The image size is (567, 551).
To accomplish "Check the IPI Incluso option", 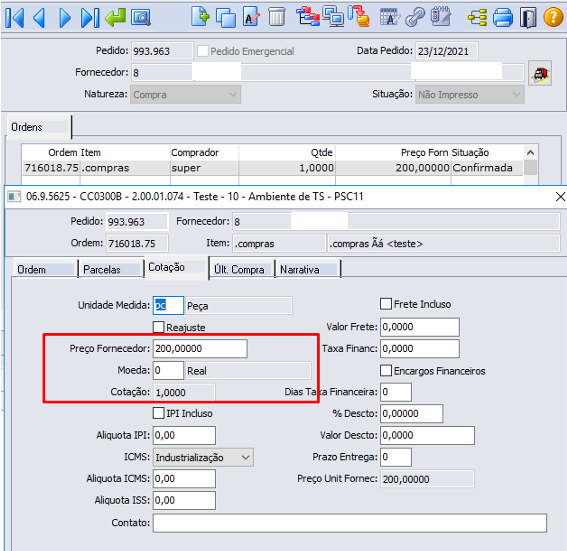I will (158, 413).
